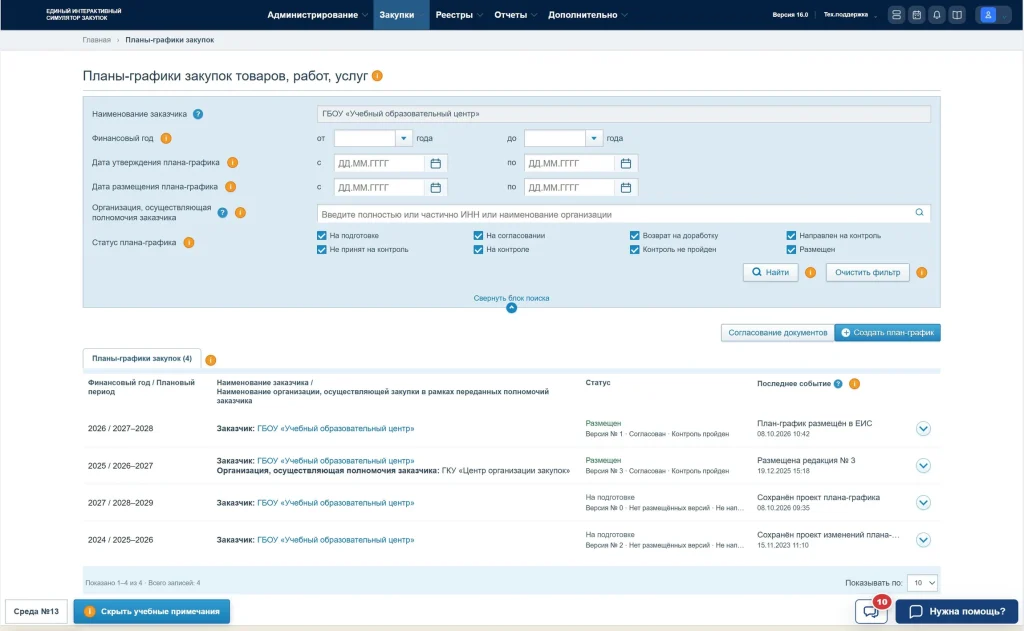Open the notifications bell icon

tap(936, 15)
